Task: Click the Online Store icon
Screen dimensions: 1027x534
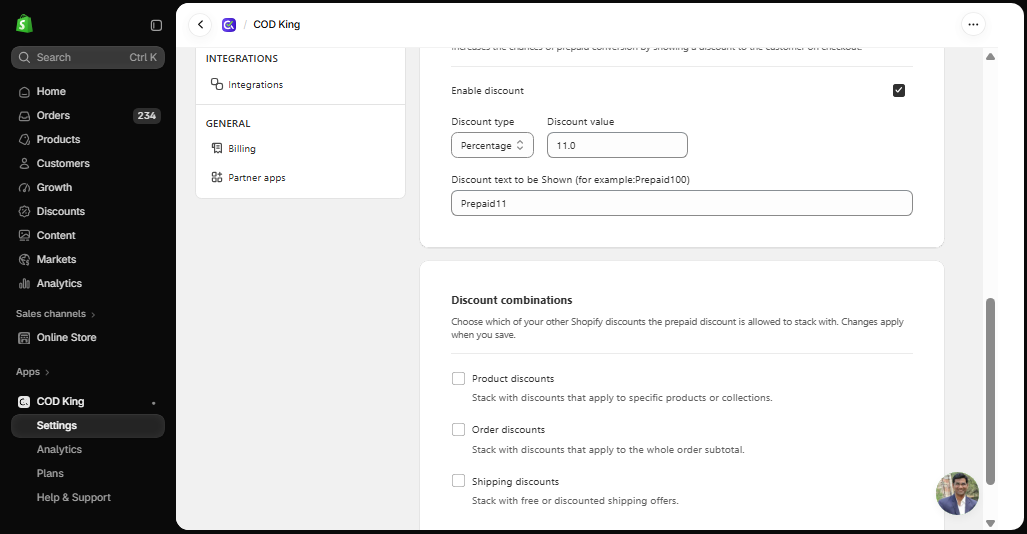Action: click(x=24, y=338)
